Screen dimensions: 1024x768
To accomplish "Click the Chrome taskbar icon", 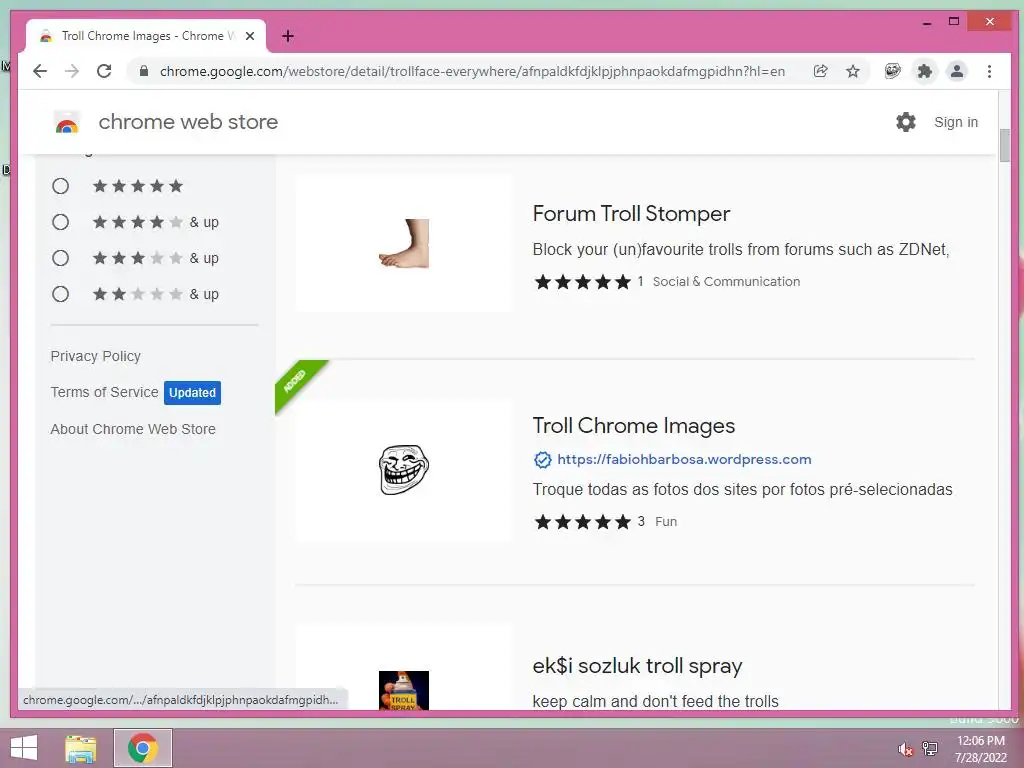I will [142, 748].
